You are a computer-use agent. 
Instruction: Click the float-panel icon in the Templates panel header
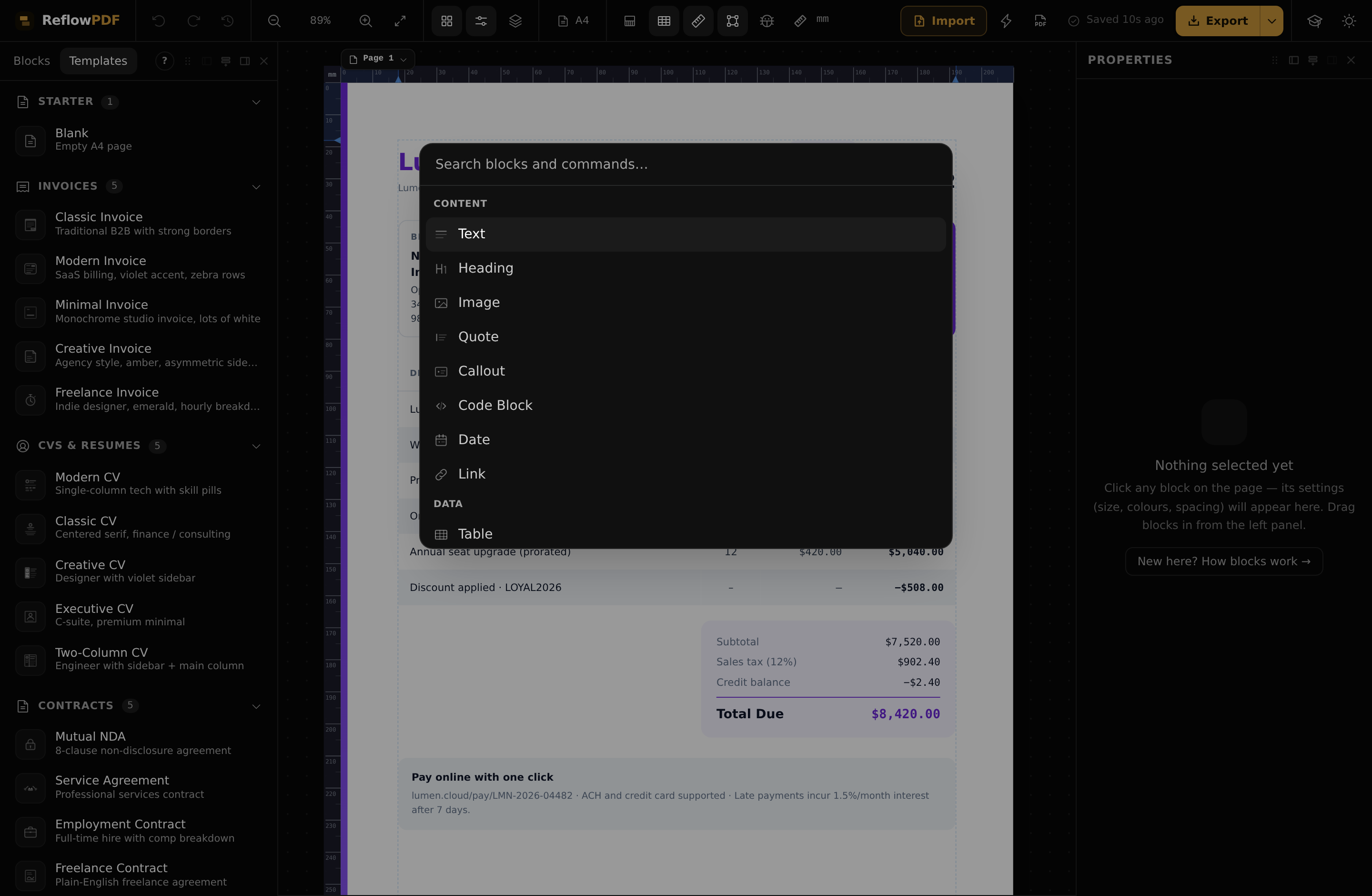point(225,61)
